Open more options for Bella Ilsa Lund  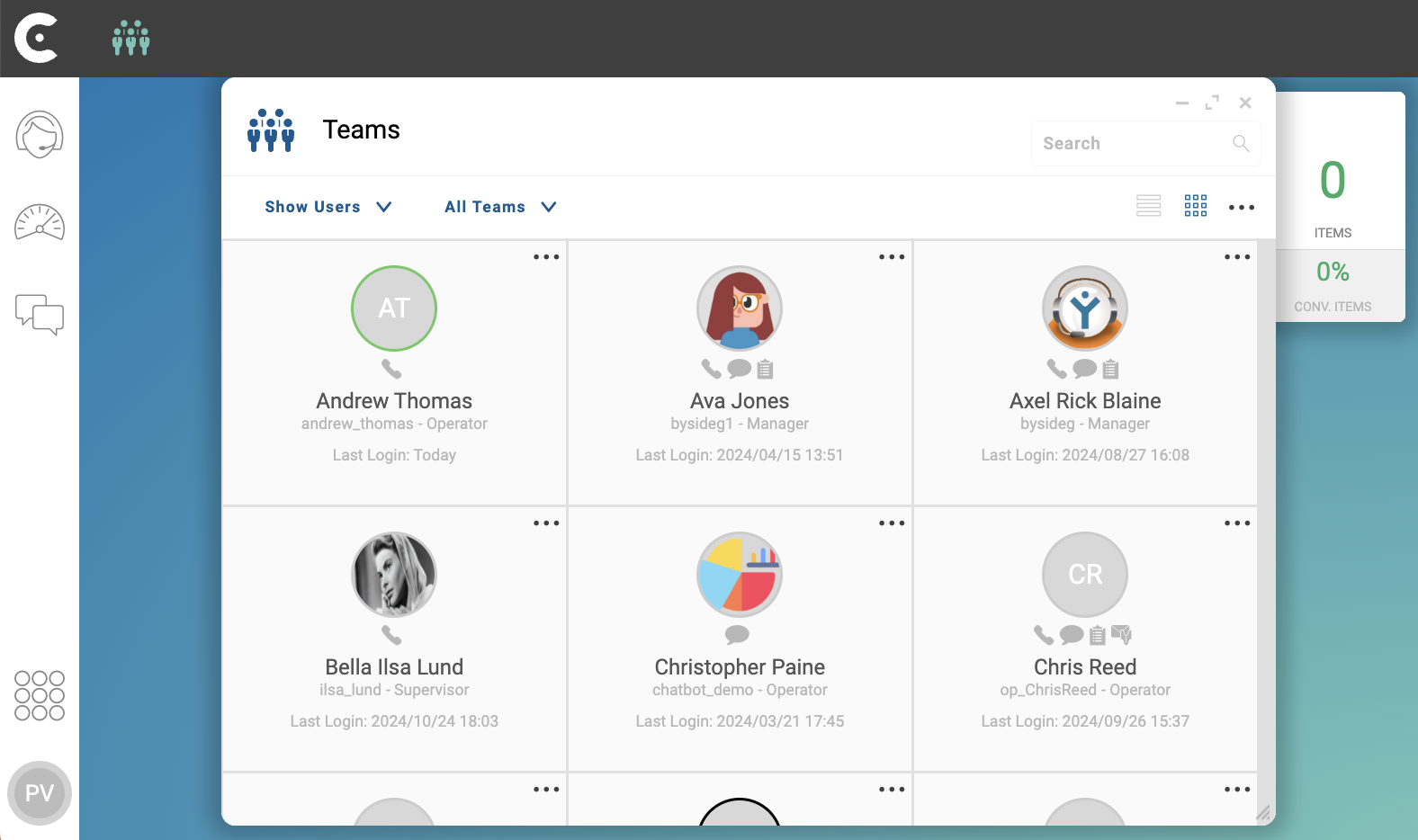pyautogui.click(x=546, y=523)
